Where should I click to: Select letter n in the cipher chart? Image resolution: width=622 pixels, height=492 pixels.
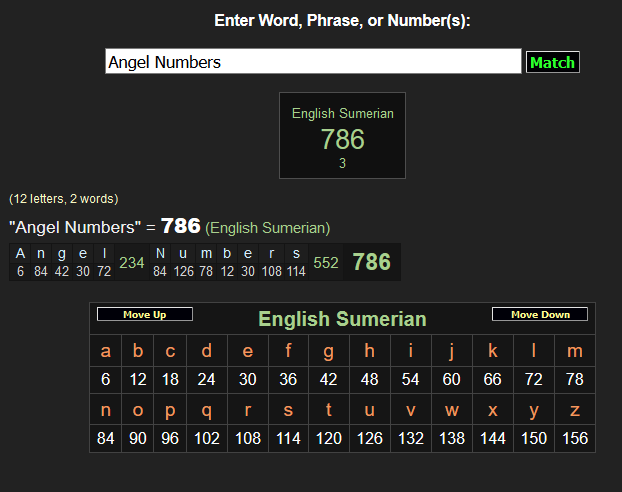(106, 410)
